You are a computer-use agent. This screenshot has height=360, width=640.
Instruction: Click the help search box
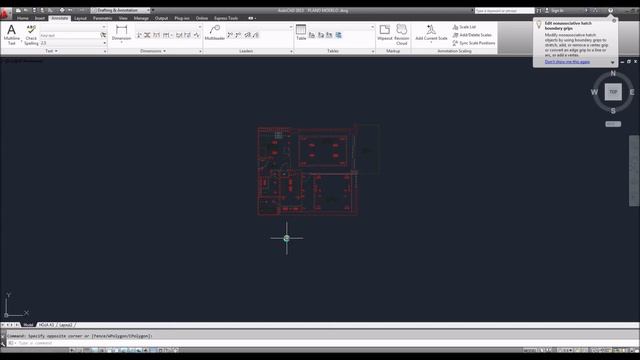(x=504, y=11)
